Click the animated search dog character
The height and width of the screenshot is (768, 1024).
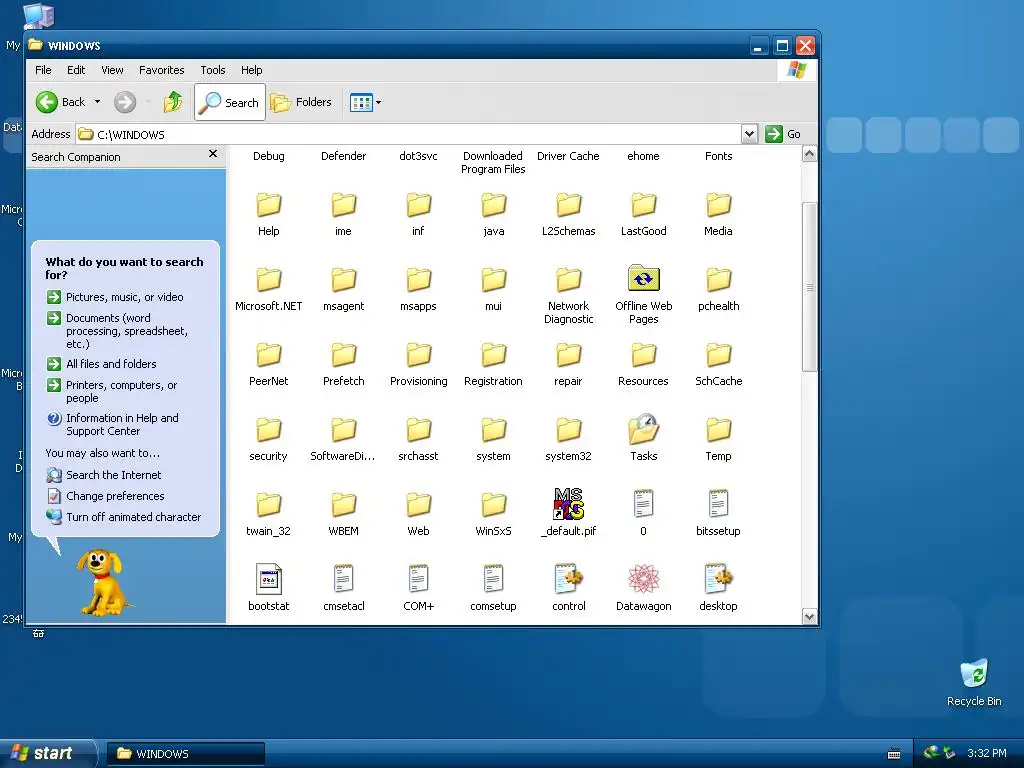pyautogui.click(x=101, y=581)
